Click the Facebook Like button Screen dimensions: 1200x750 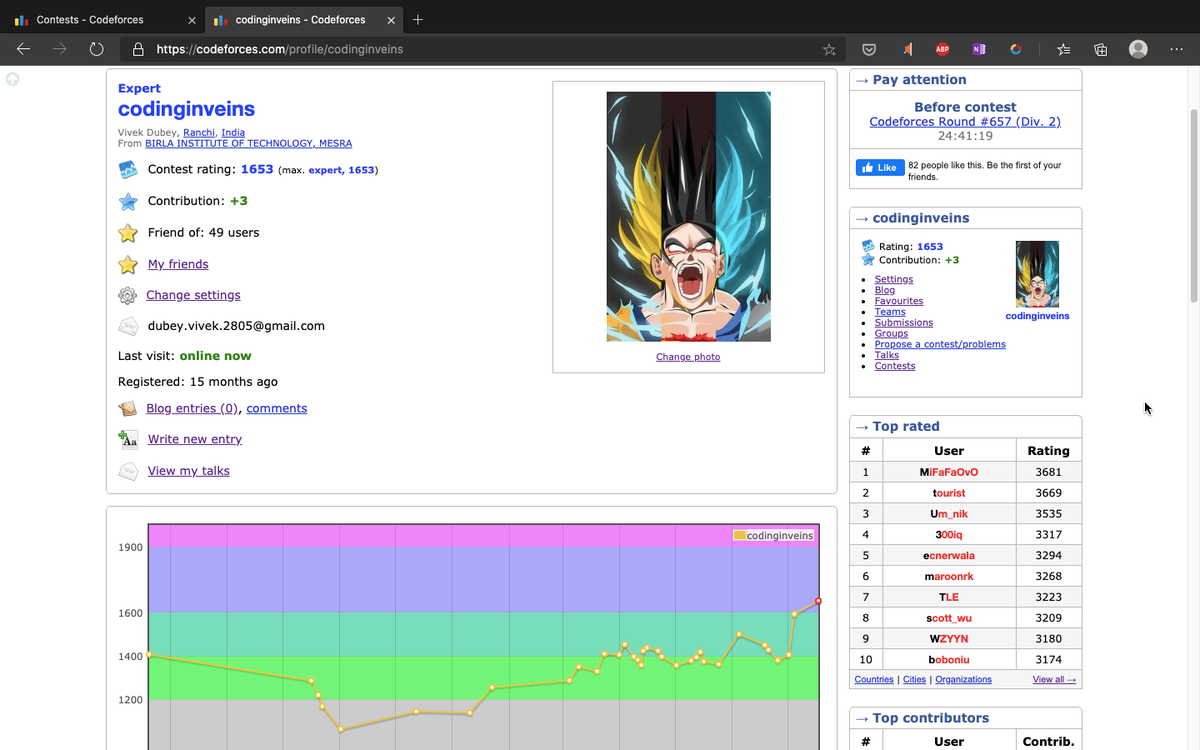pos(880,168)
